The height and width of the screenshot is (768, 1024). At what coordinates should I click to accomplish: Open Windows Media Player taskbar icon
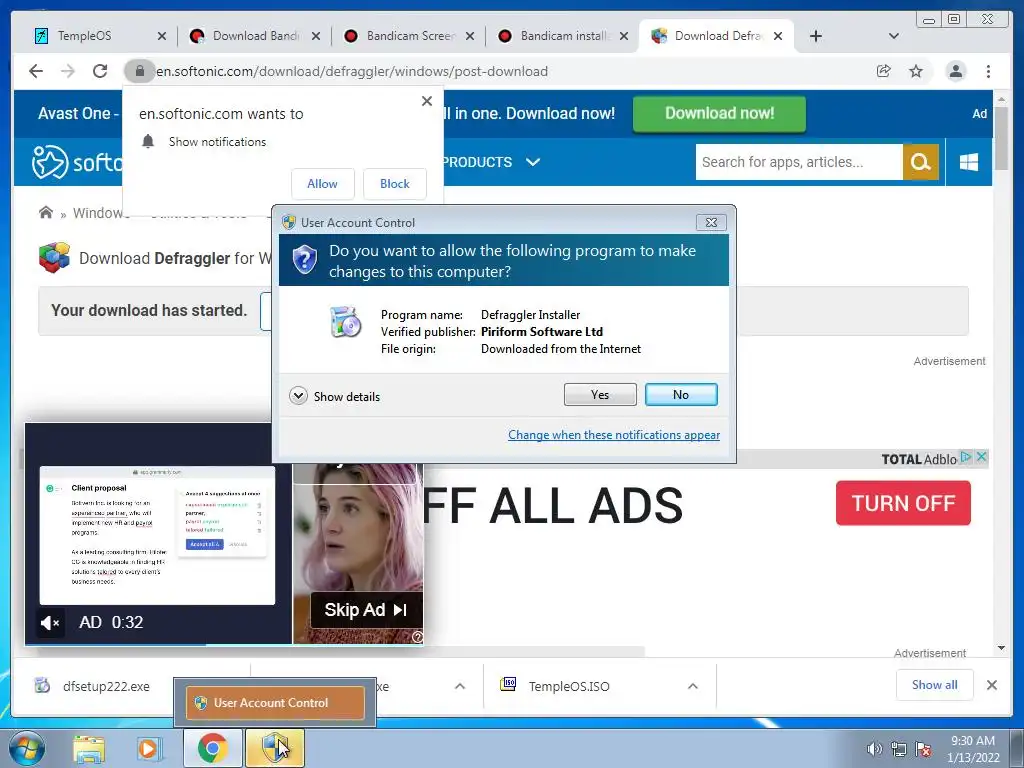coord(149,749)
